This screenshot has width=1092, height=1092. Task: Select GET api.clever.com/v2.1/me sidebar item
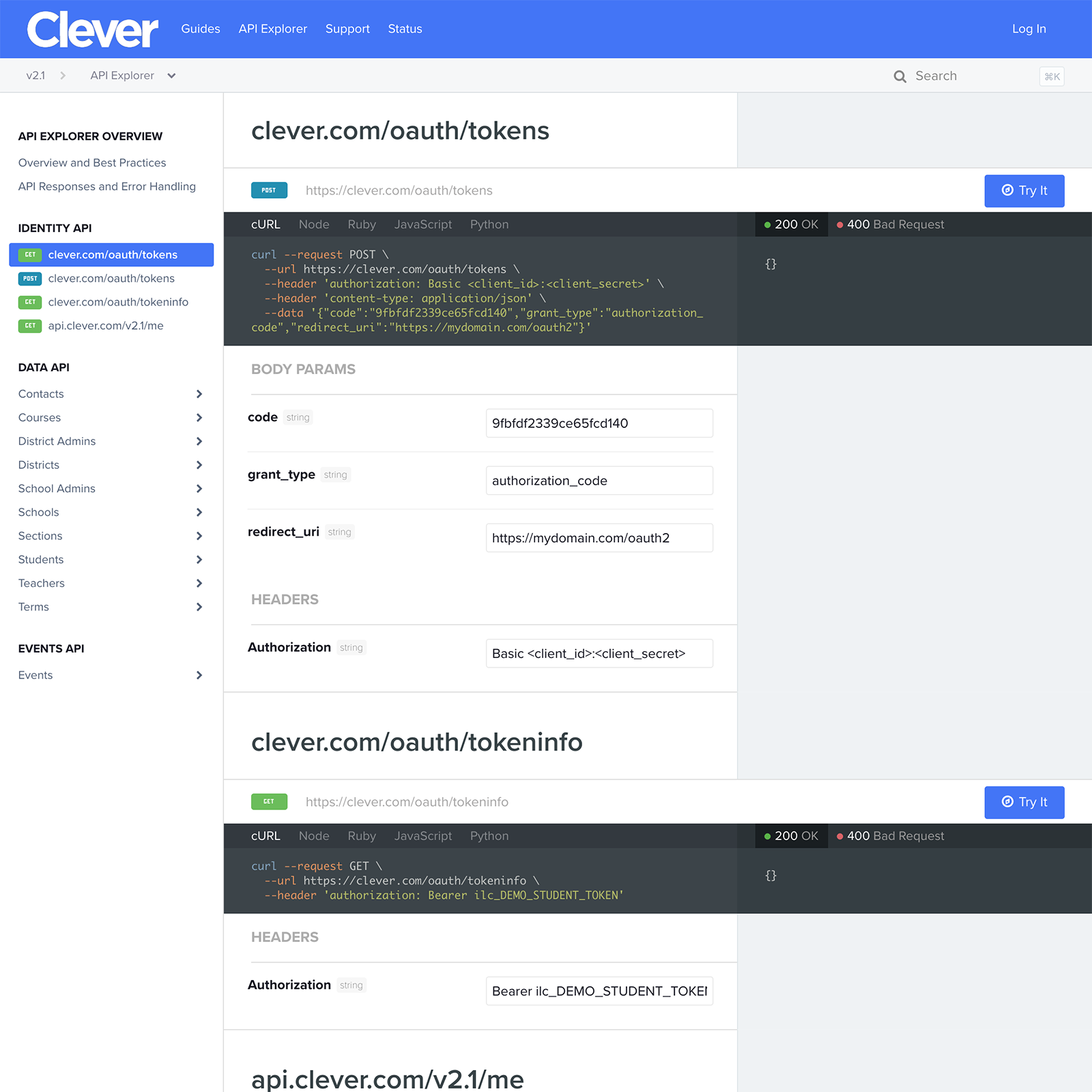[111, 326]
